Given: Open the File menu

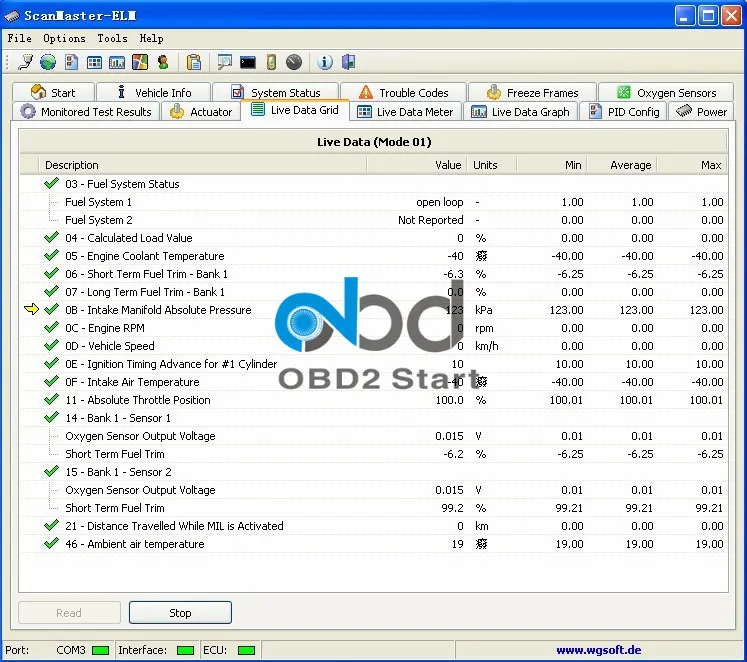Looking at the screenshot, I should 20,38.
